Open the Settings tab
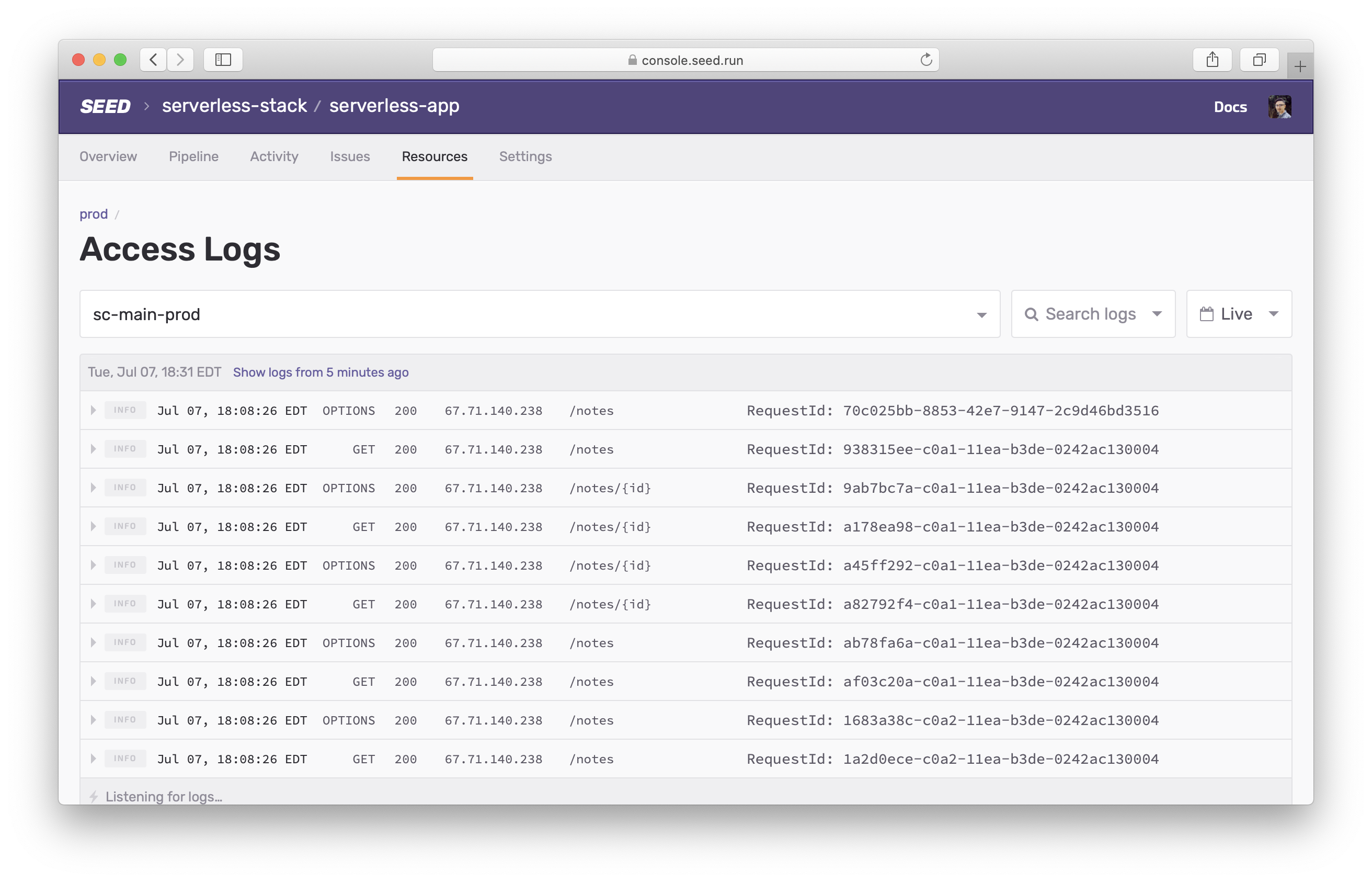The height and width of the screenshot is (882, 1372). 525,156
